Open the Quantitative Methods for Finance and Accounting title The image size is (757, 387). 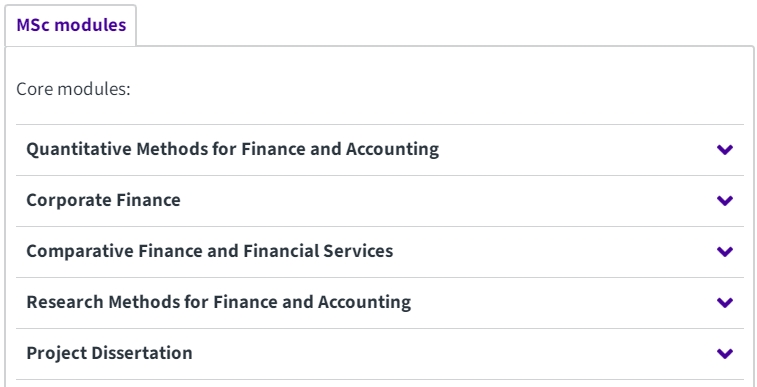pyautogui.click(x=232, y=149)
